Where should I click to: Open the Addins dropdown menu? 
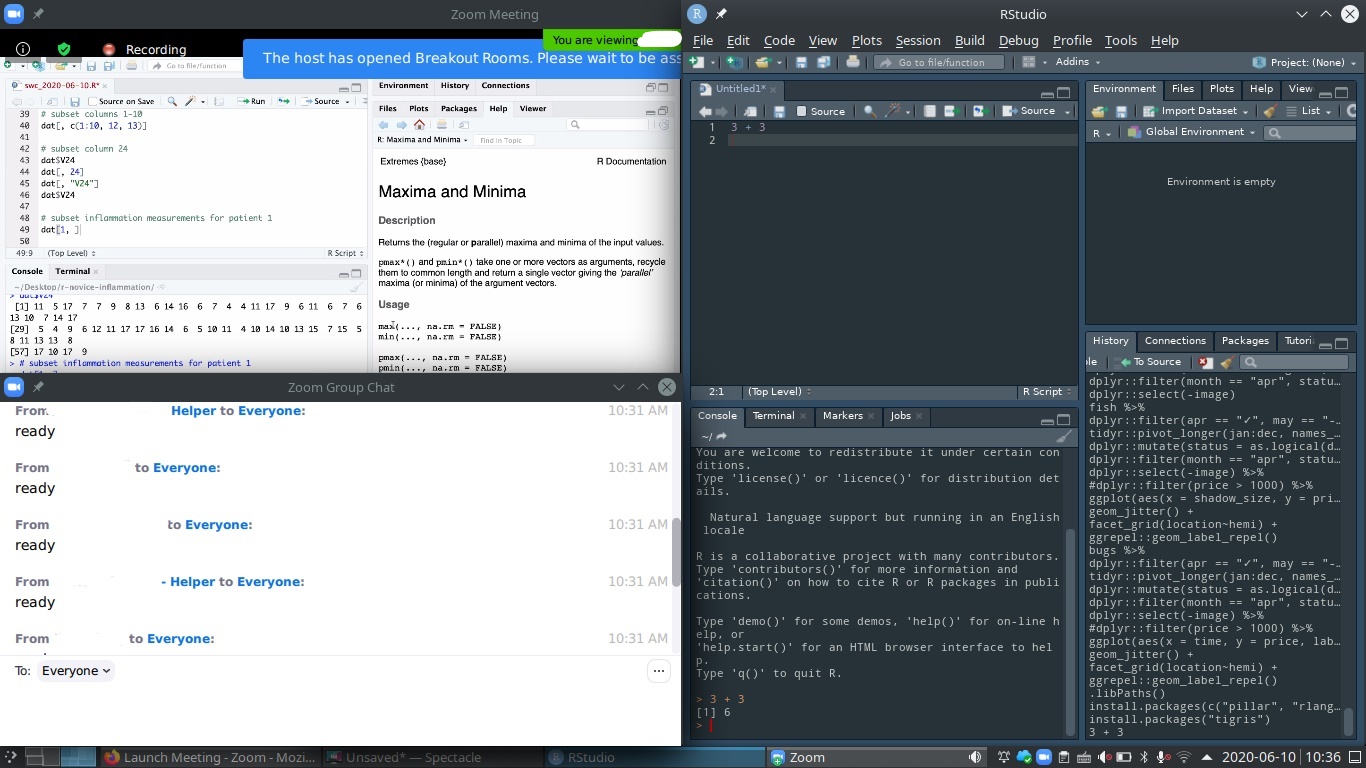point(1077,62)
